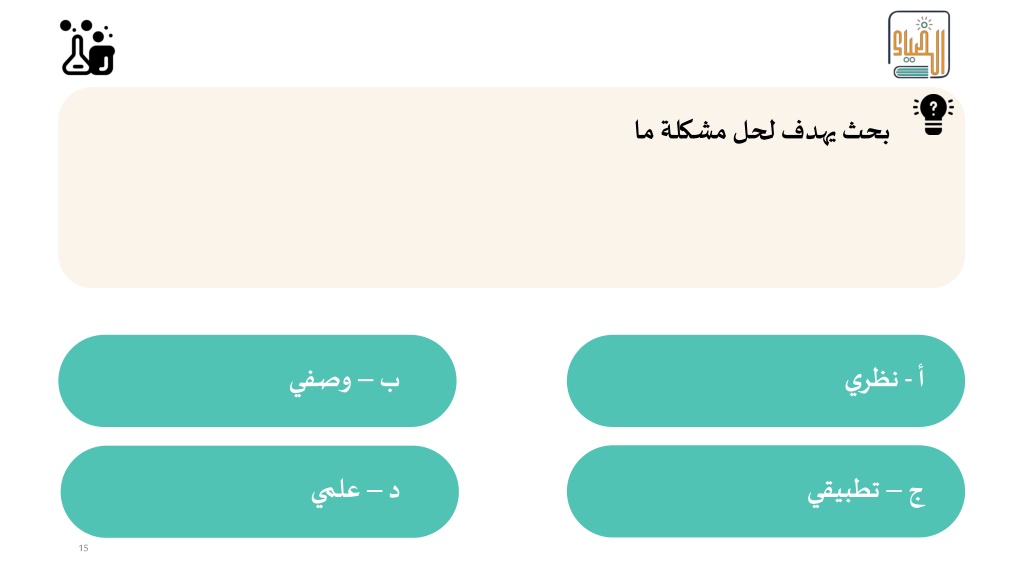Image resolution: width=1024 pixels, height=576 pixels.
Task: Select answer ب – وصفي
Action: [257, 381]
